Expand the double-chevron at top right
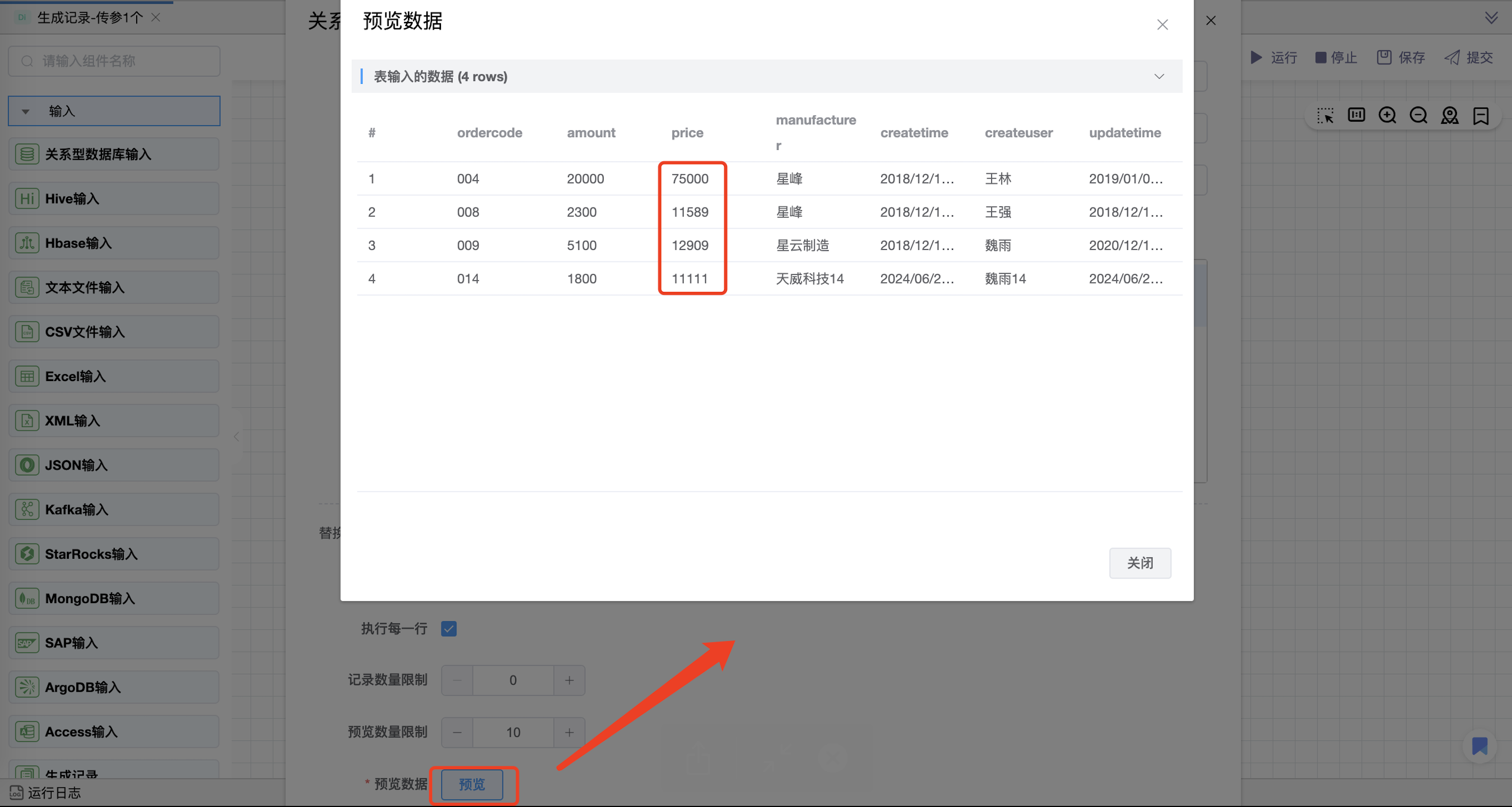1512x807 pixels. 1491,18
